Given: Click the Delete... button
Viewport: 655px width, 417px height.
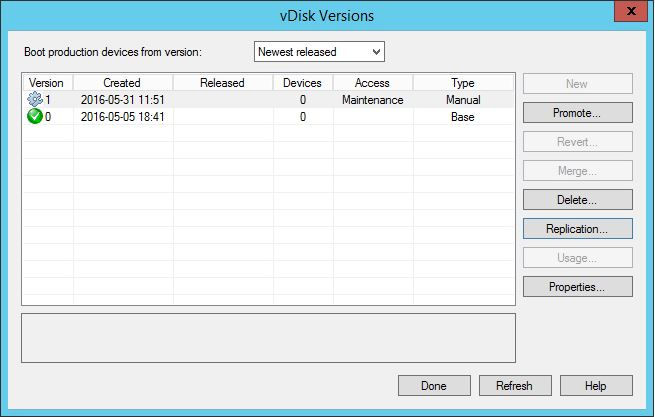Looking at the screenshot, I should pos(578,200).
